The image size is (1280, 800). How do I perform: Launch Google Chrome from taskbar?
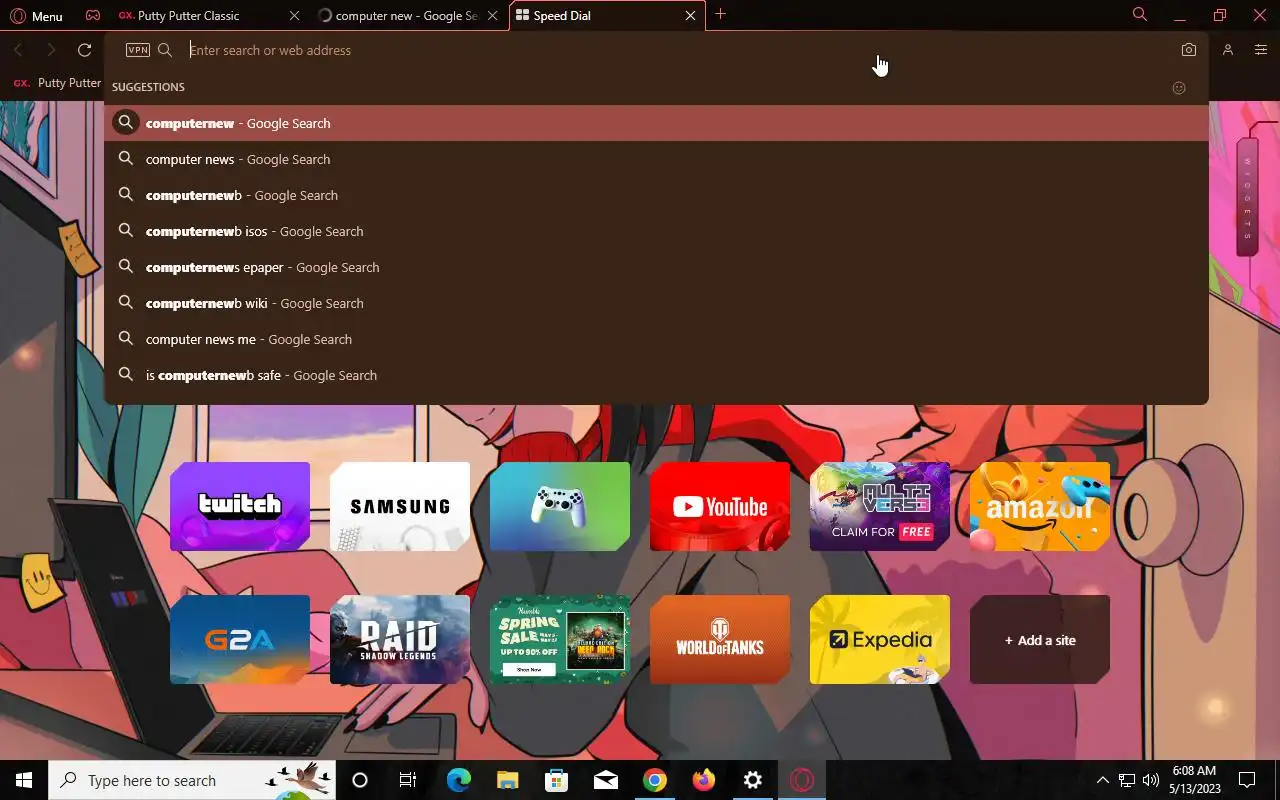(x=655, y=780)
